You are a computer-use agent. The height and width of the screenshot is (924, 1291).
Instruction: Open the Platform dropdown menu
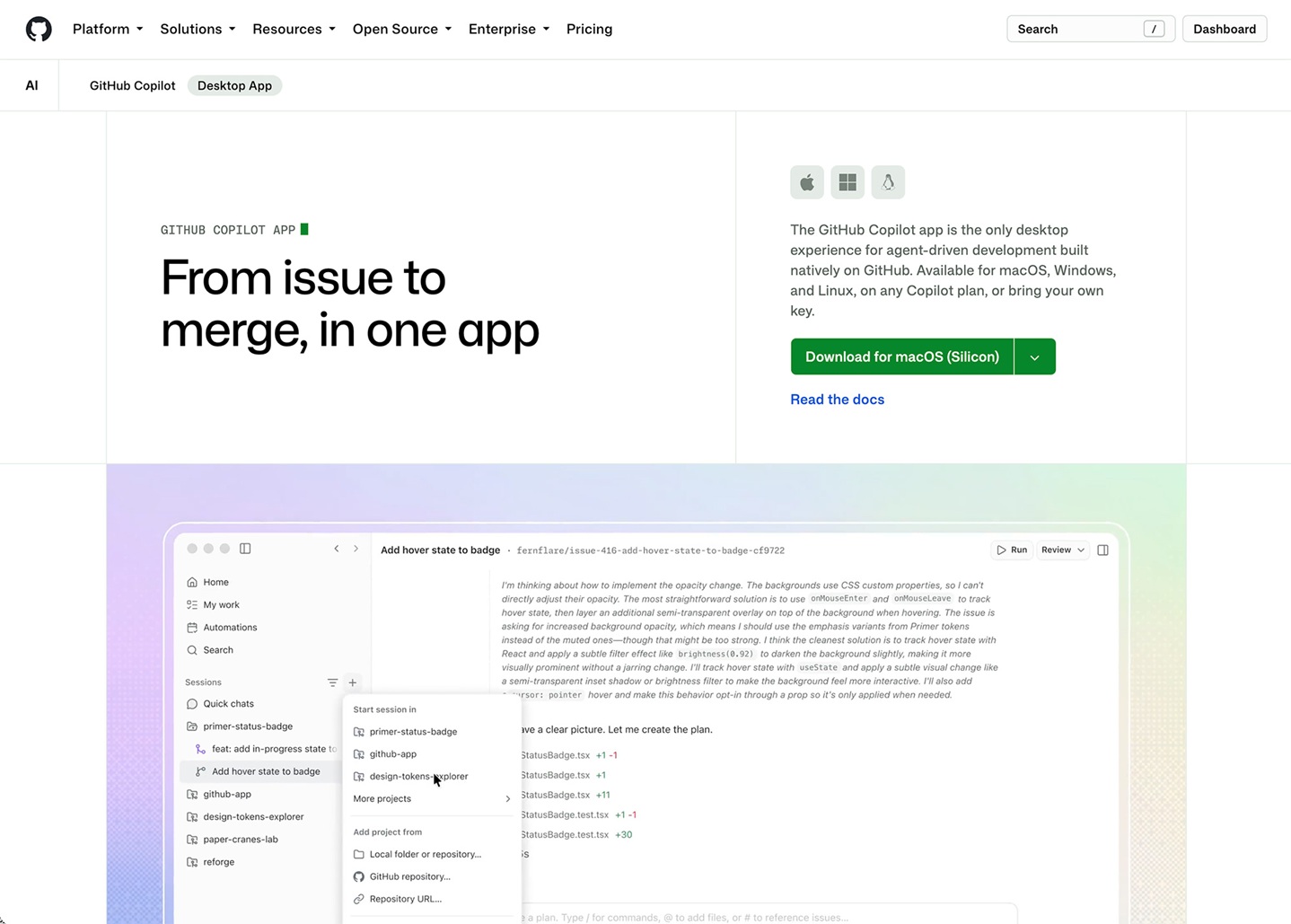pos(108,29)
